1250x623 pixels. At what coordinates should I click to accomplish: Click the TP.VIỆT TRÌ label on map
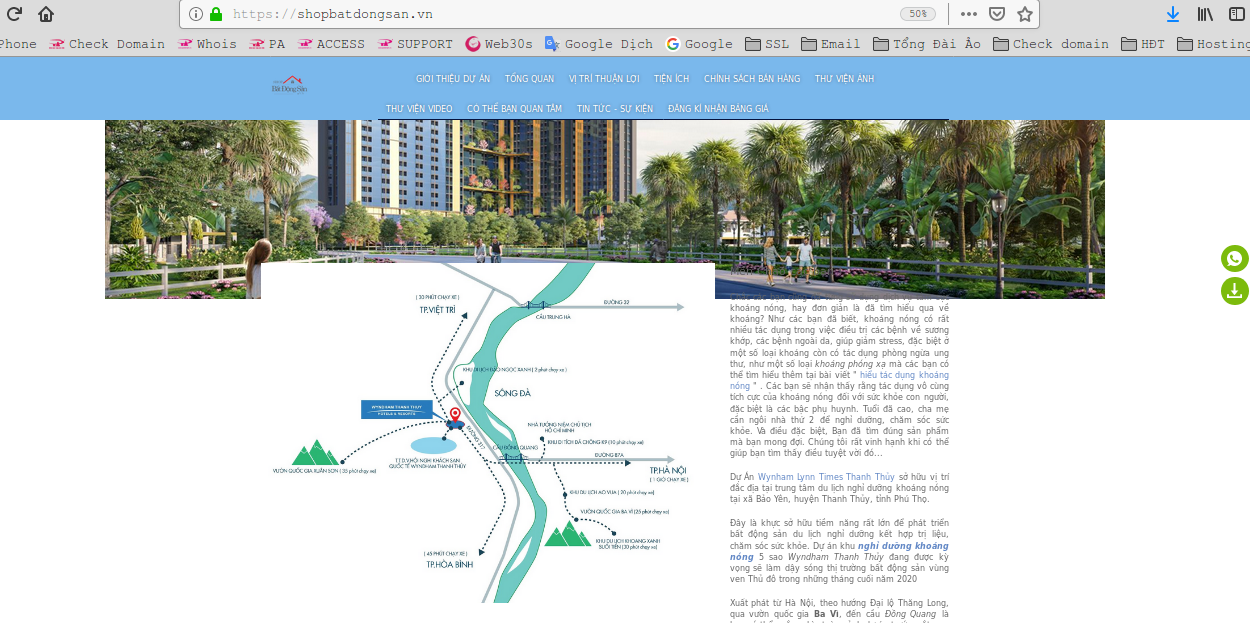437,311
